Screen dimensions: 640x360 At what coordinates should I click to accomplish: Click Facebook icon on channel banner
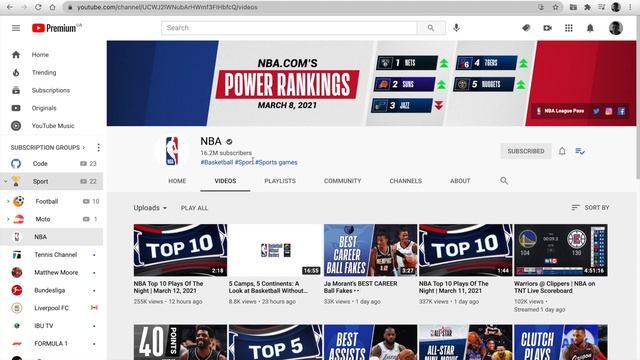tap(621, 111)
